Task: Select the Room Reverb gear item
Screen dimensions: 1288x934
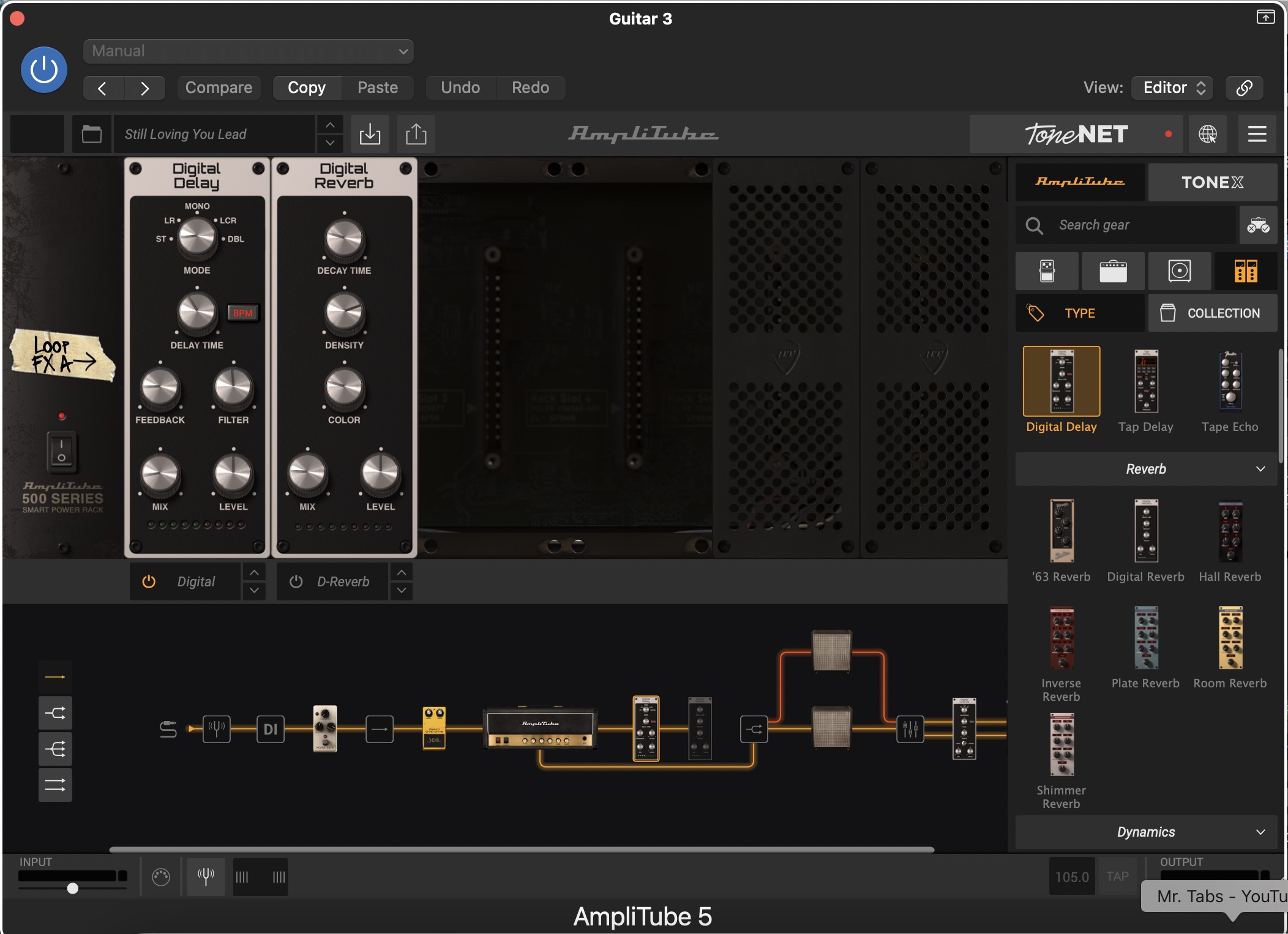Action: point(1230,648)
